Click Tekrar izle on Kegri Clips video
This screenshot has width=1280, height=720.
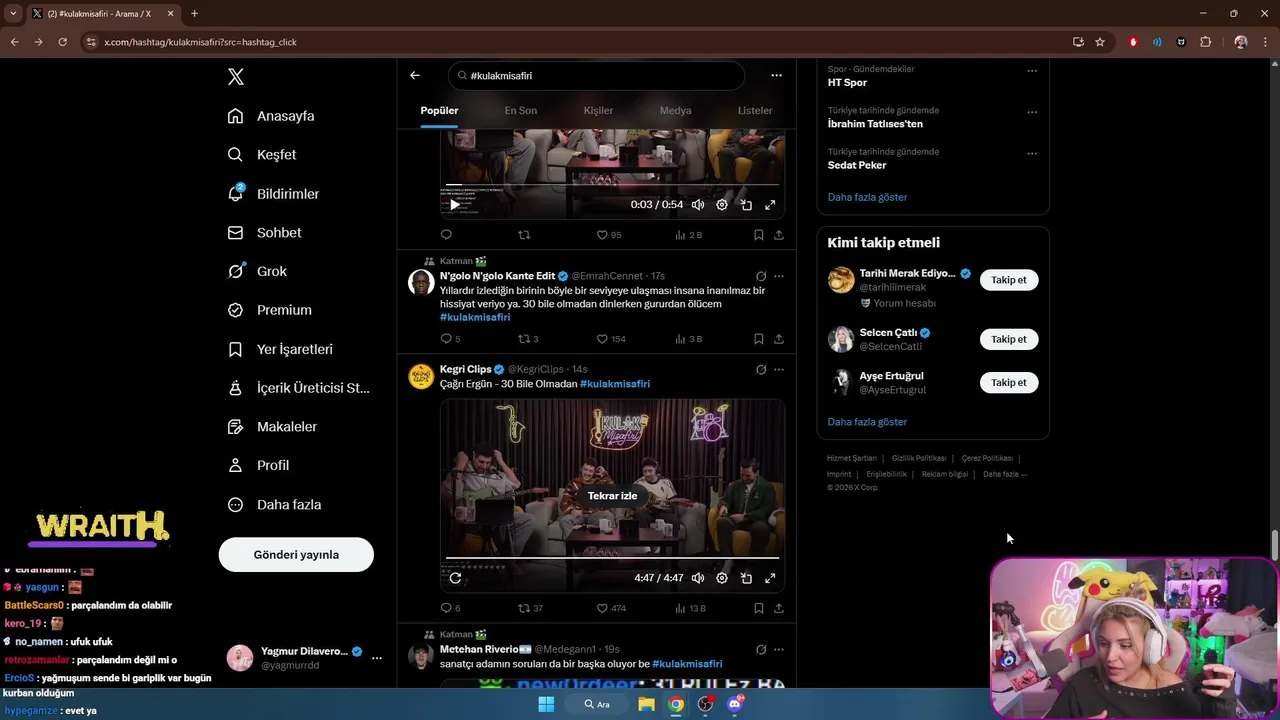(612, 496)
